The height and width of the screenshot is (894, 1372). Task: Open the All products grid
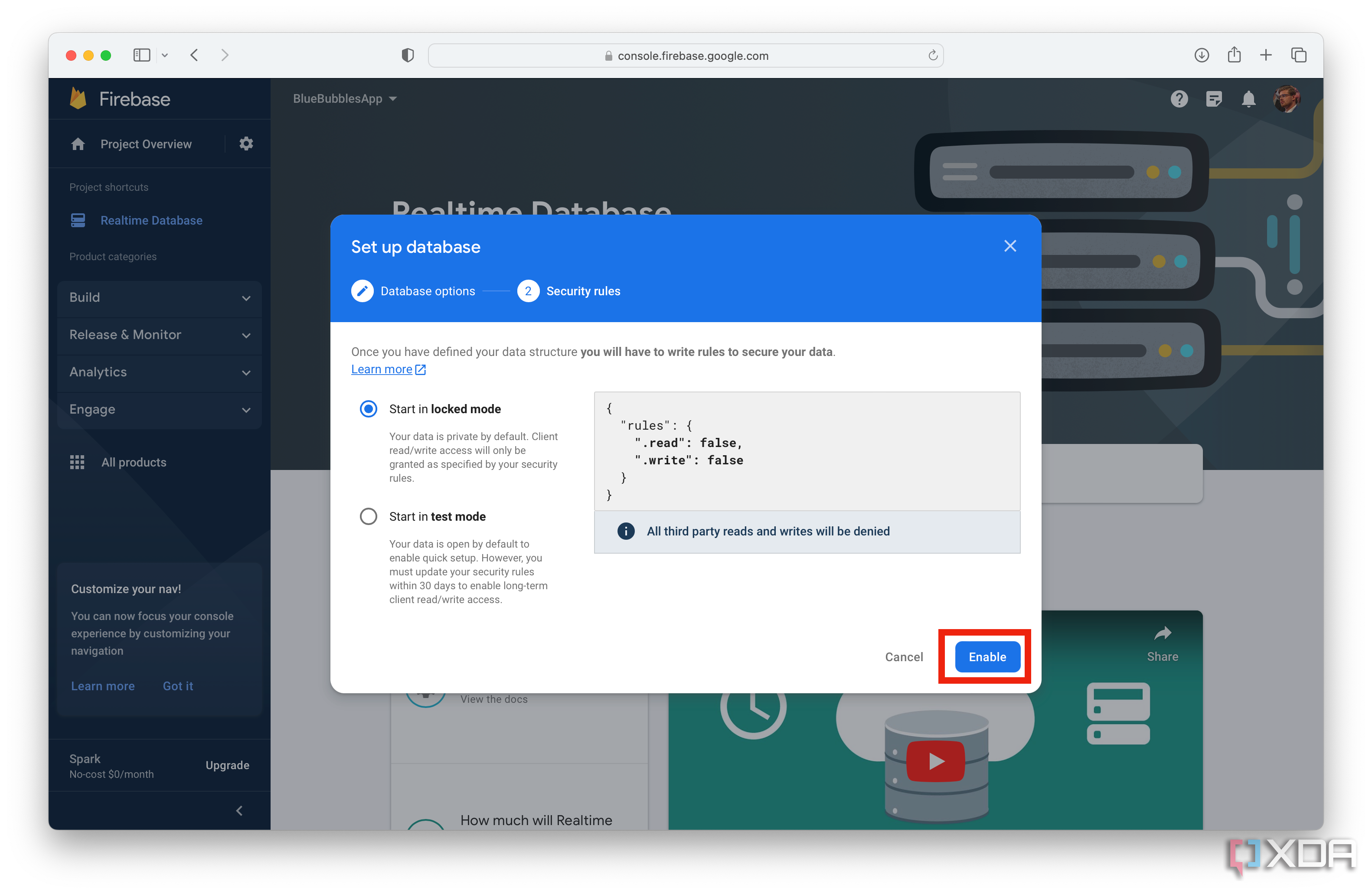(133, 462)
